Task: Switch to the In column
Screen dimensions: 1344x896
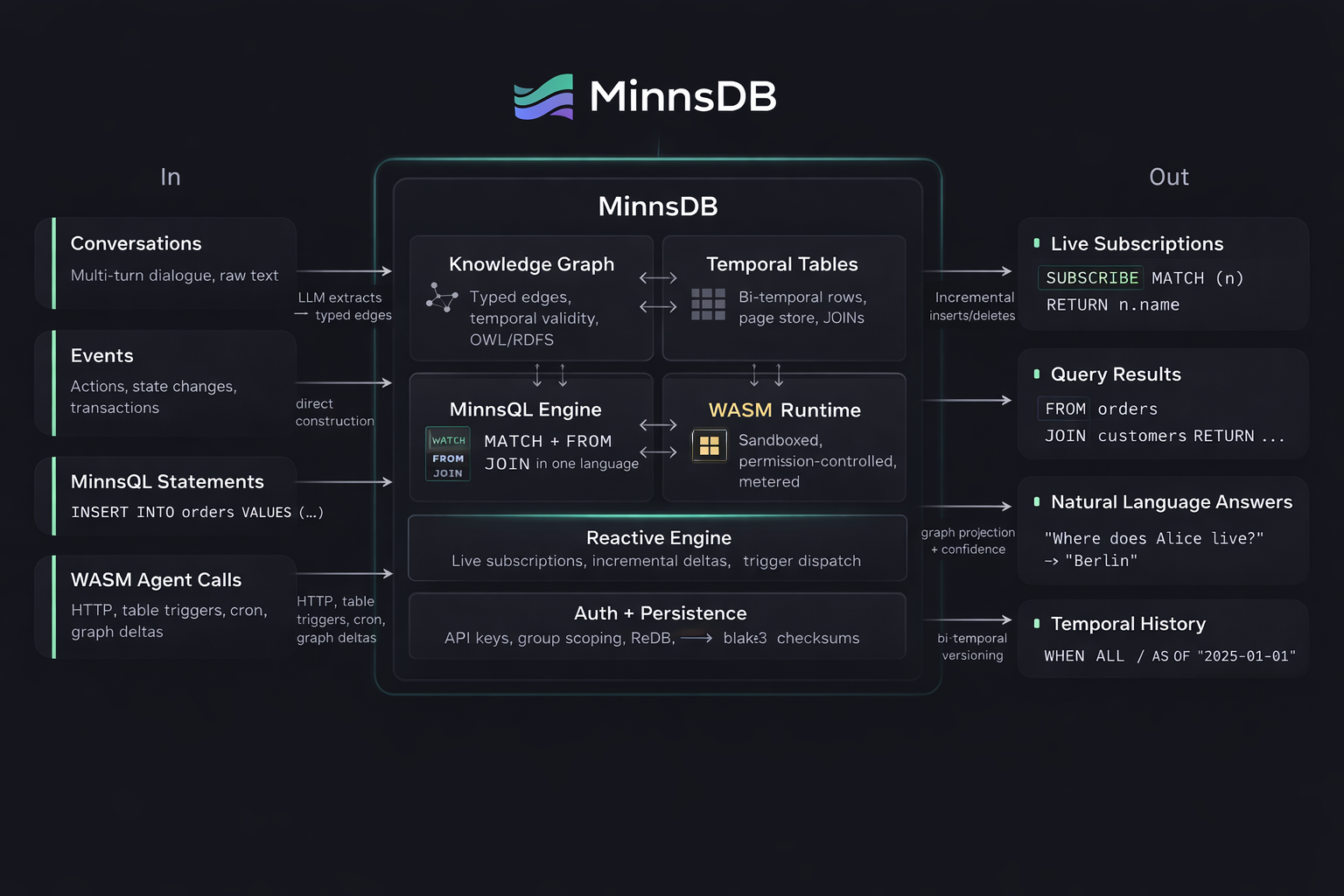Action: [170, 176]
